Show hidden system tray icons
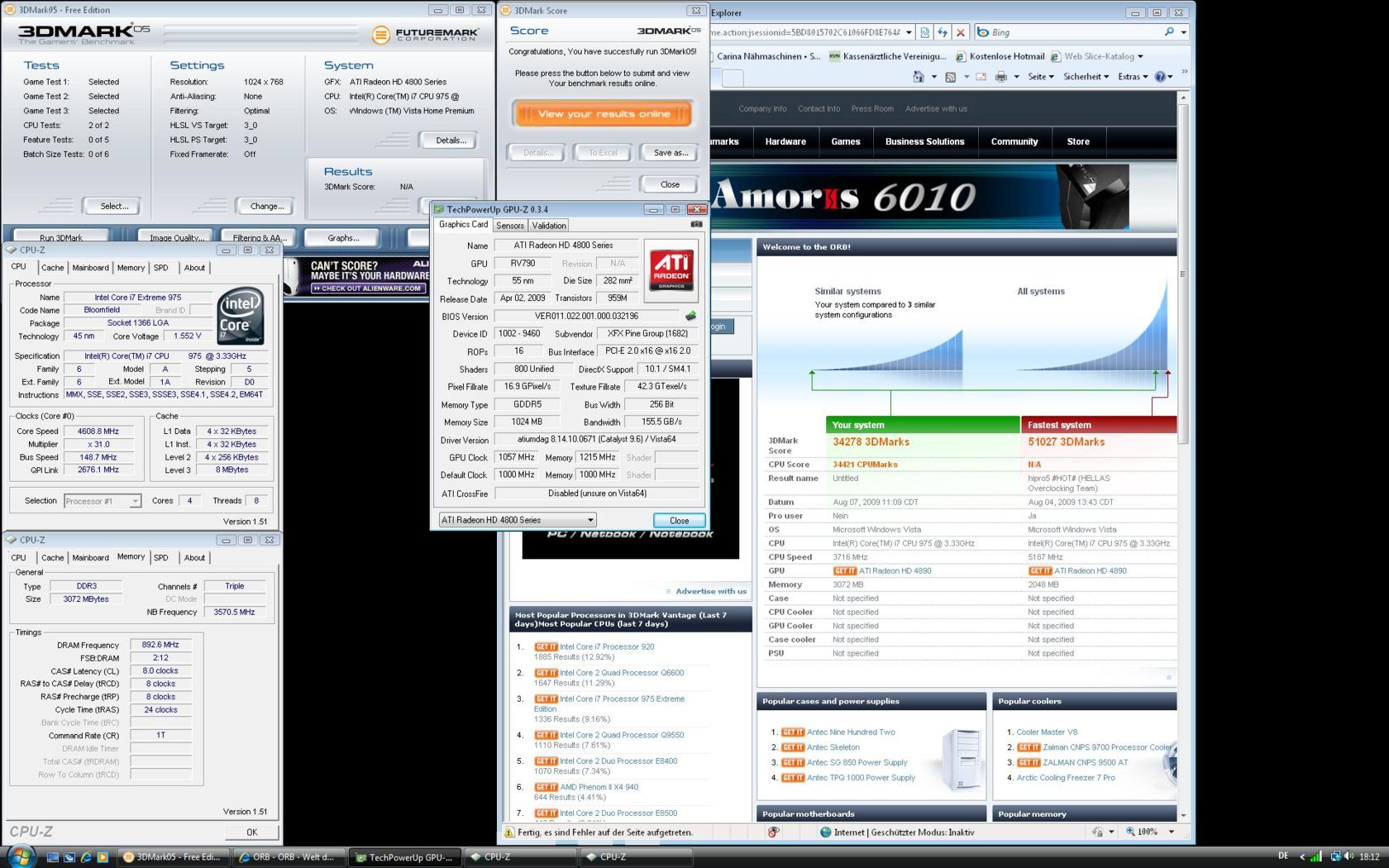This screenshot has height=868, width=1389. pos(1302,856)
